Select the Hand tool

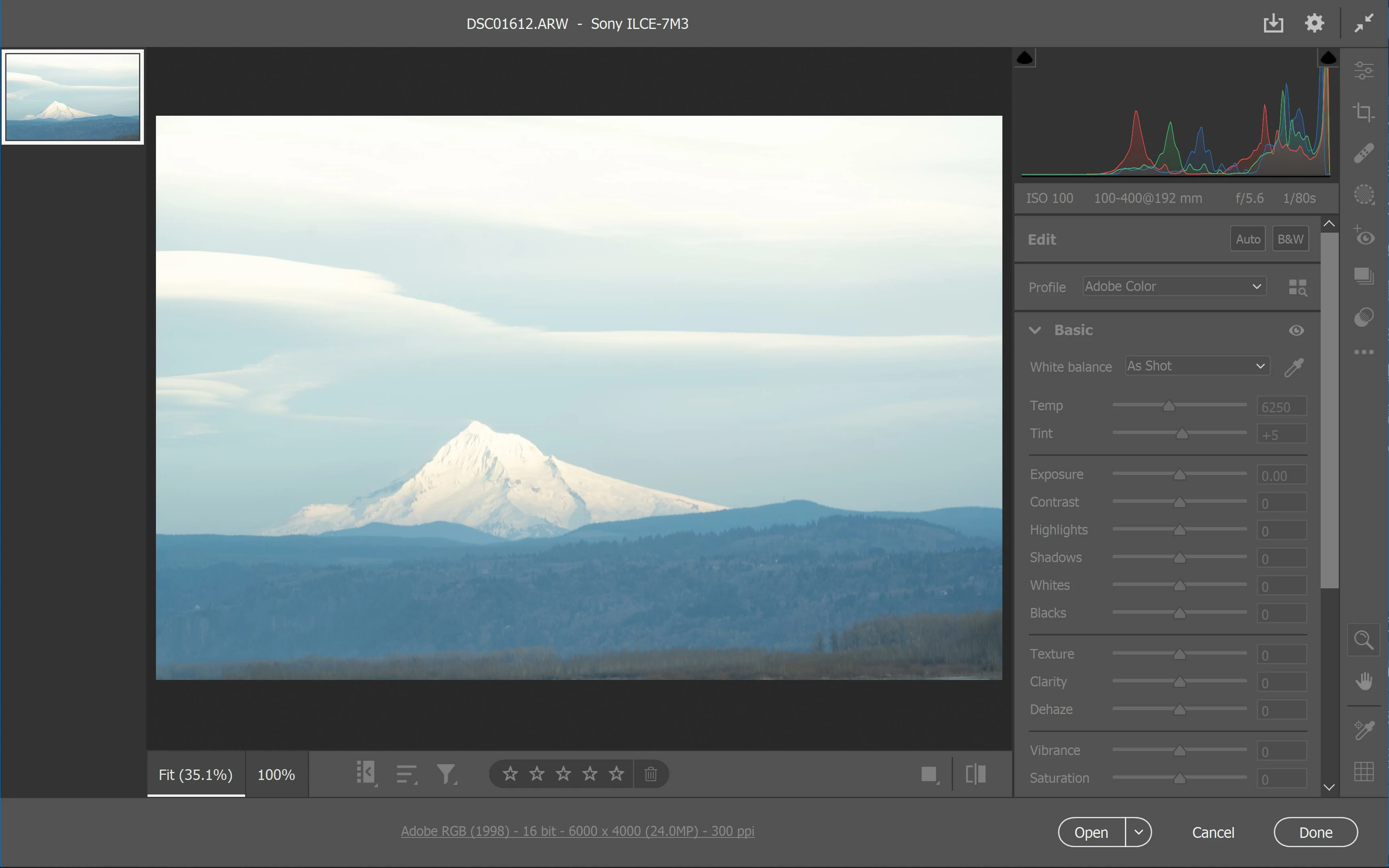pos(1364,682)
